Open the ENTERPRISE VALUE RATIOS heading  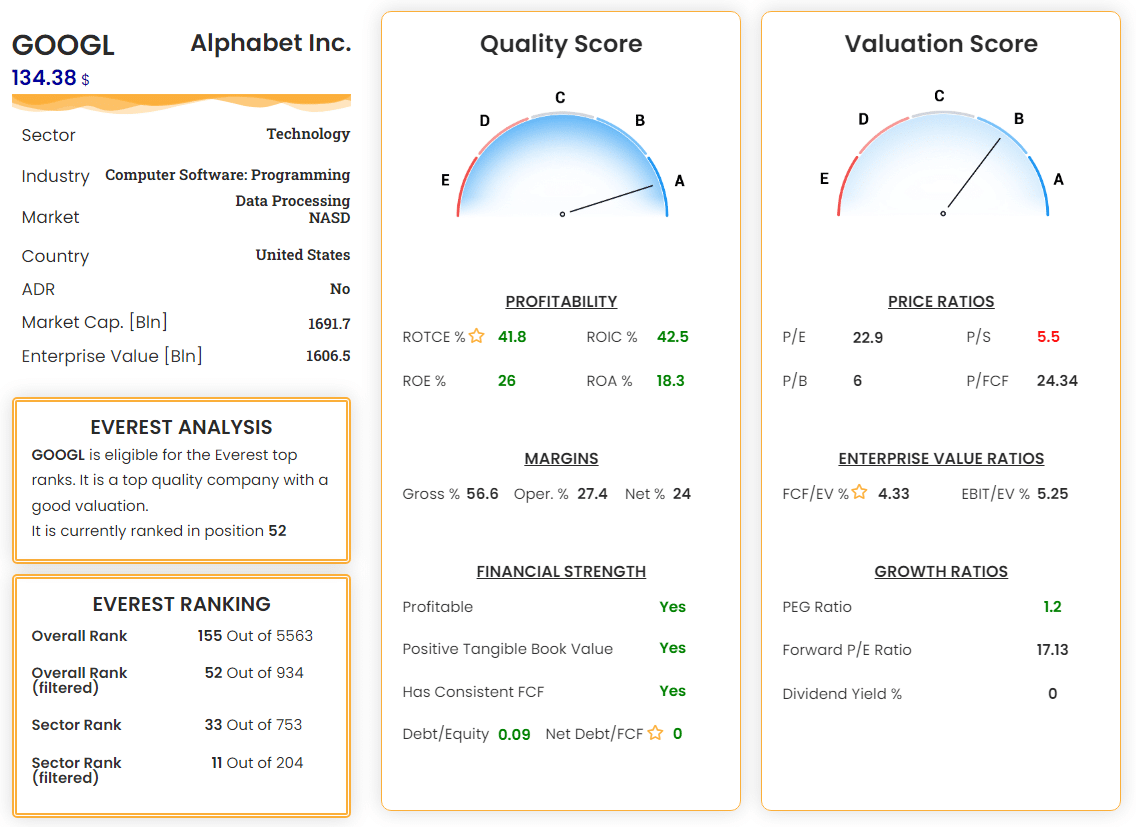pos(941,459)
